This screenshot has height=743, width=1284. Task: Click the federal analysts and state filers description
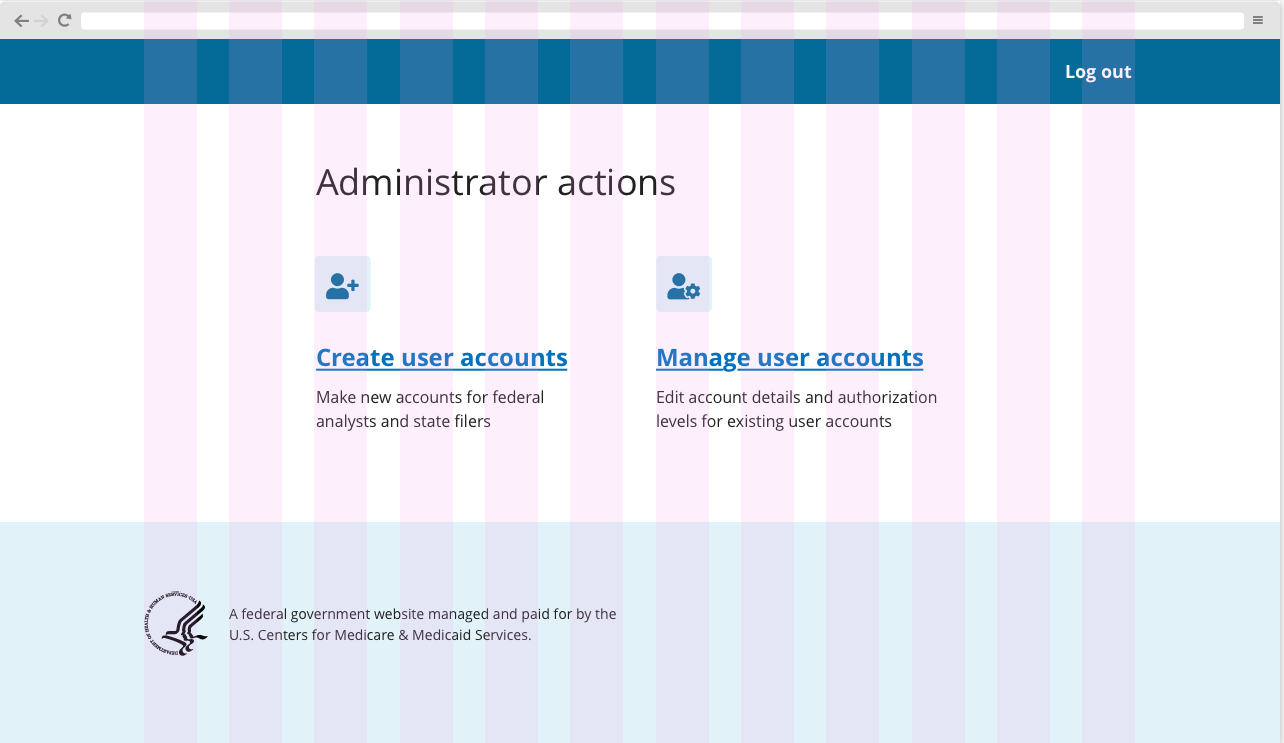(x=430, y=408)
